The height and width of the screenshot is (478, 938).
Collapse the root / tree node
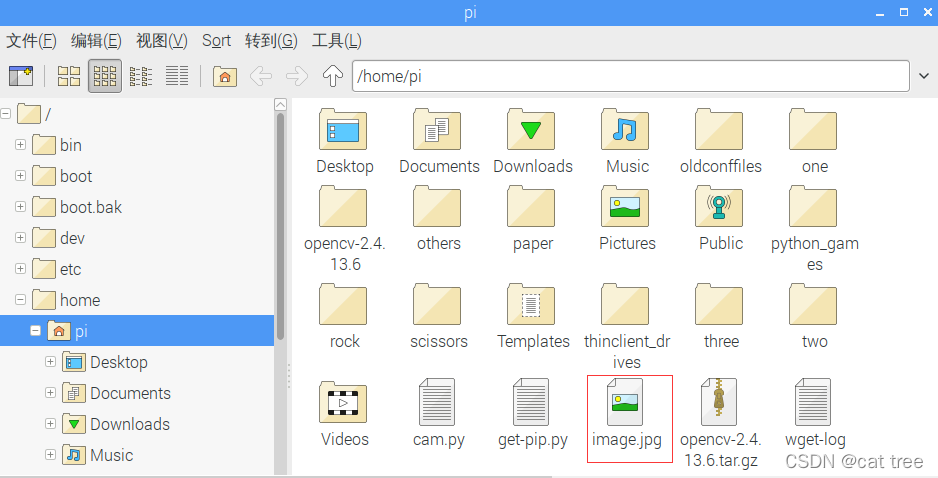click(6, 113)
